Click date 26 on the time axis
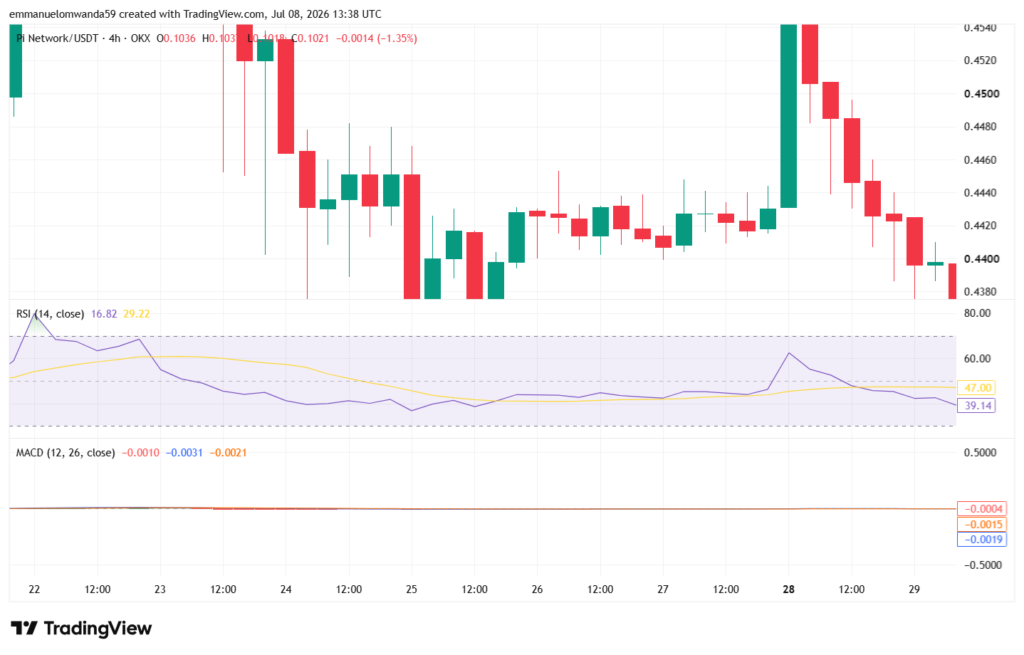The image size is (1024, 655). click(537, 590)
